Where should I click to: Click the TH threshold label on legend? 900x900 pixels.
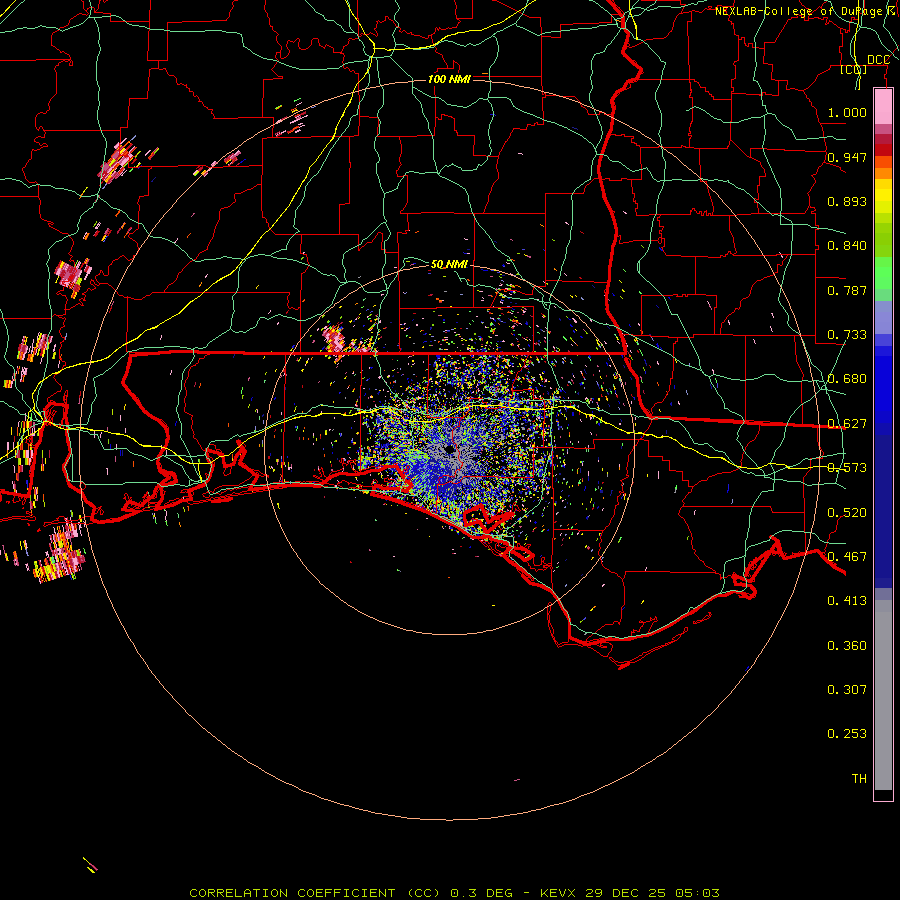pyautogui.click(x=859, y=779)
